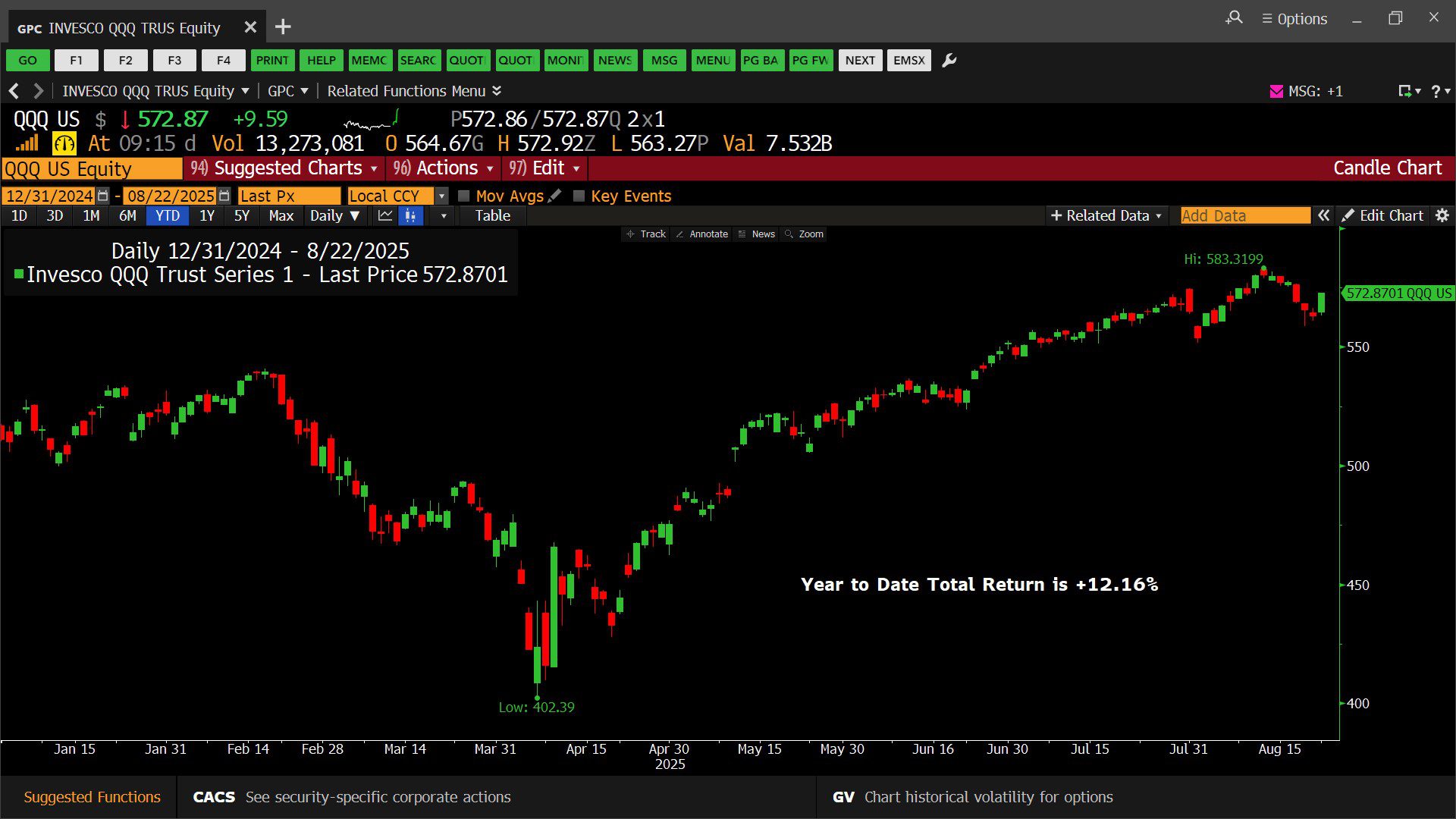1456x819 pixels.
Task: Edit moving averages with pencil icon
Action: click(555, 196)
